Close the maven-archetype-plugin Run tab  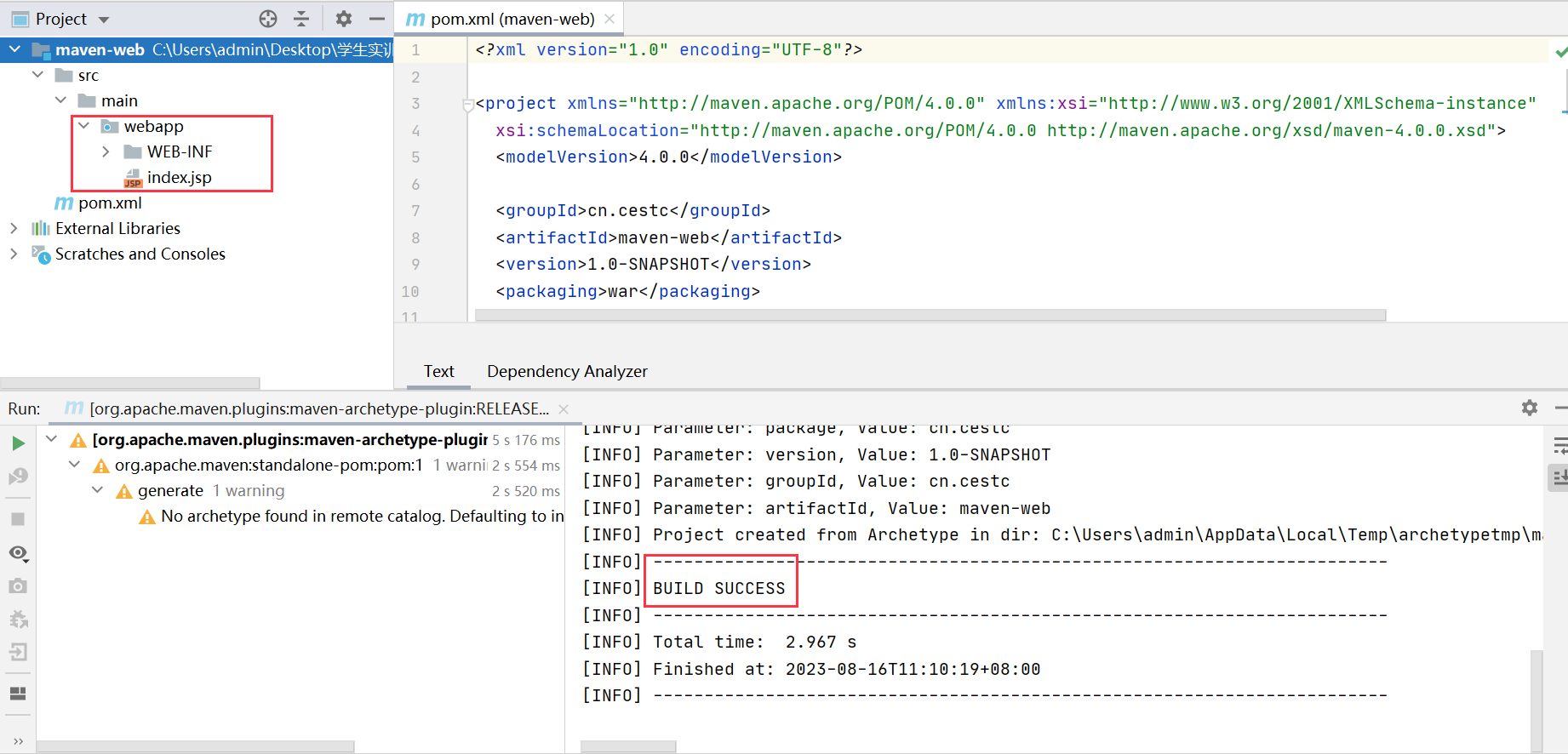point(564,409)
